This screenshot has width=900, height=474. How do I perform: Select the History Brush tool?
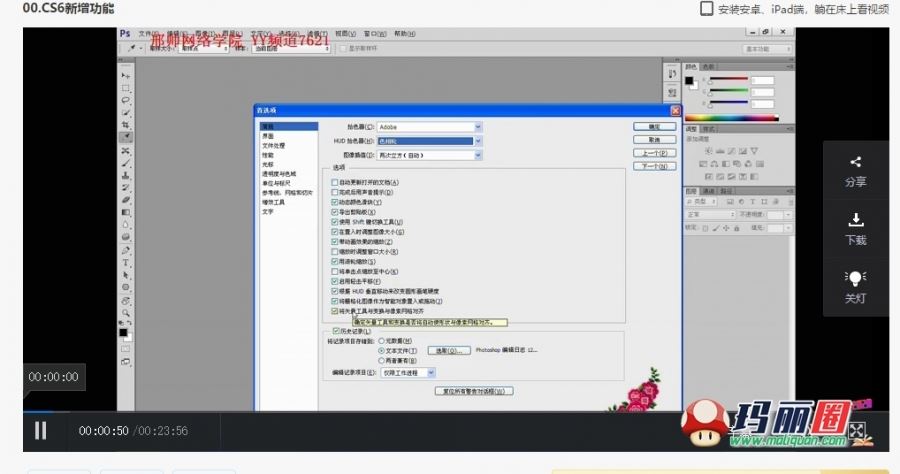(x=125, y=188)
